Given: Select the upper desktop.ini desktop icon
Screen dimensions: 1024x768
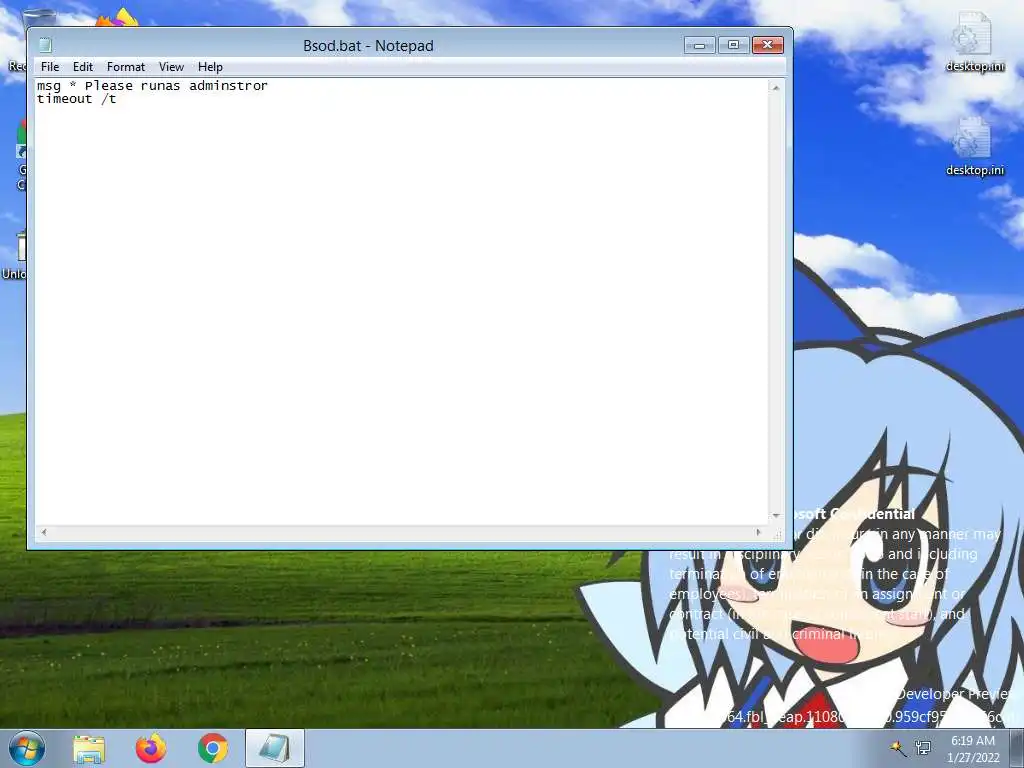Looking at the screenshot, I should tap(974, 40).
